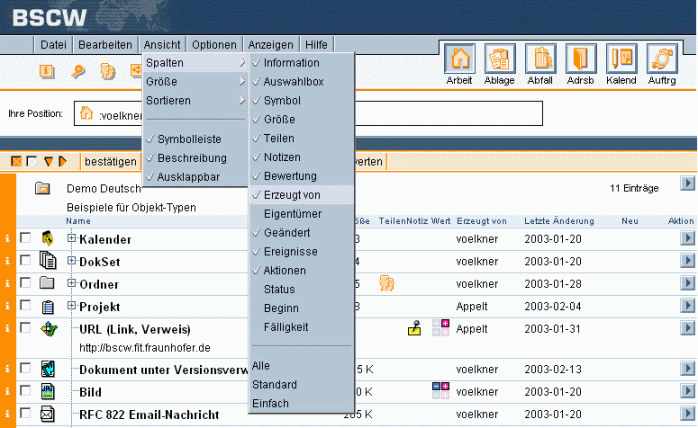Open action menu for Kalender row
The width and height of the screenshot is (698, 428).
pos(686,238)
